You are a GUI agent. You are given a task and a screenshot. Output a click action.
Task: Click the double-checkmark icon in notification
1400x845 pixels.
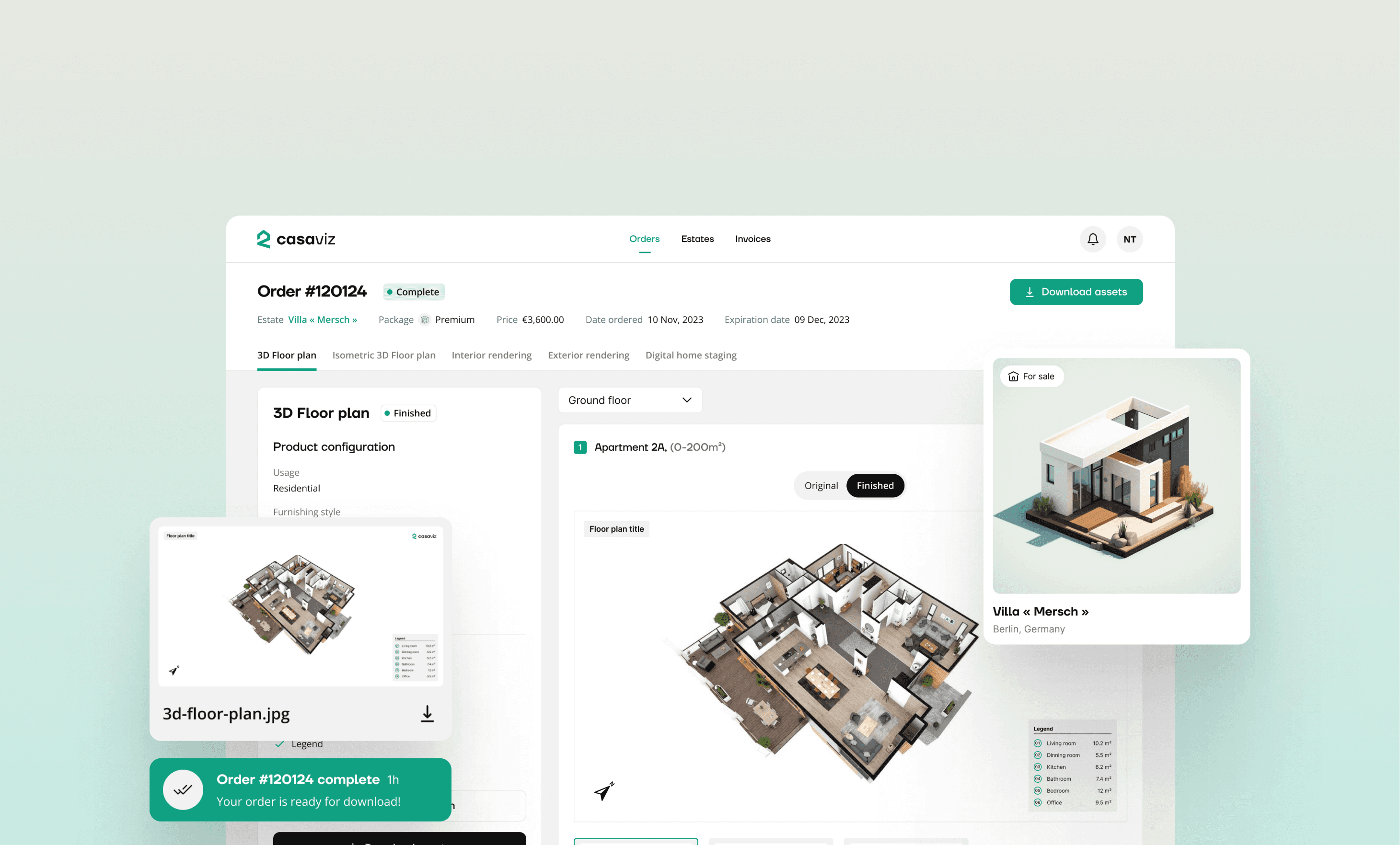pos(183,789)
